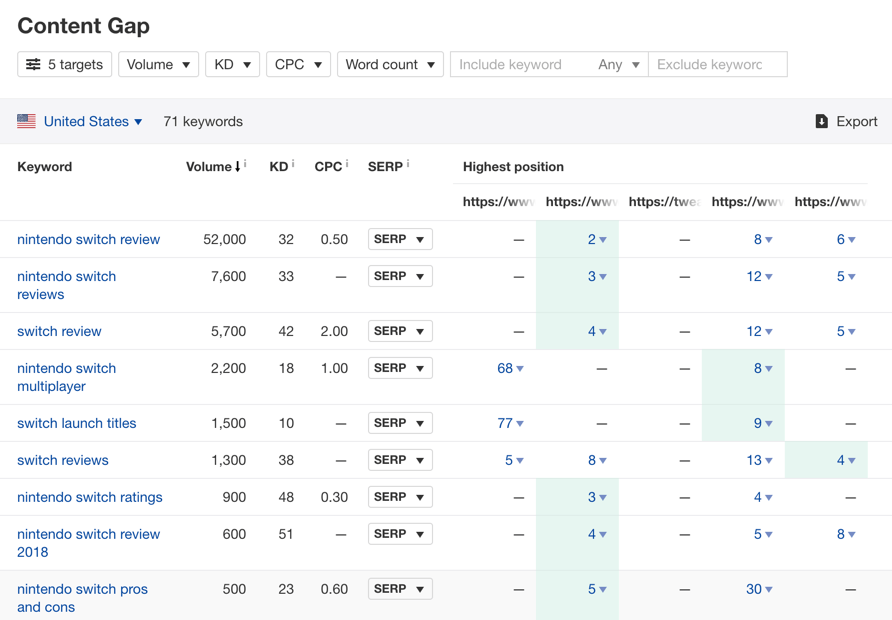Sort by the Volume column header
Viewport: 892px width, 620px height.
(213, 167)
